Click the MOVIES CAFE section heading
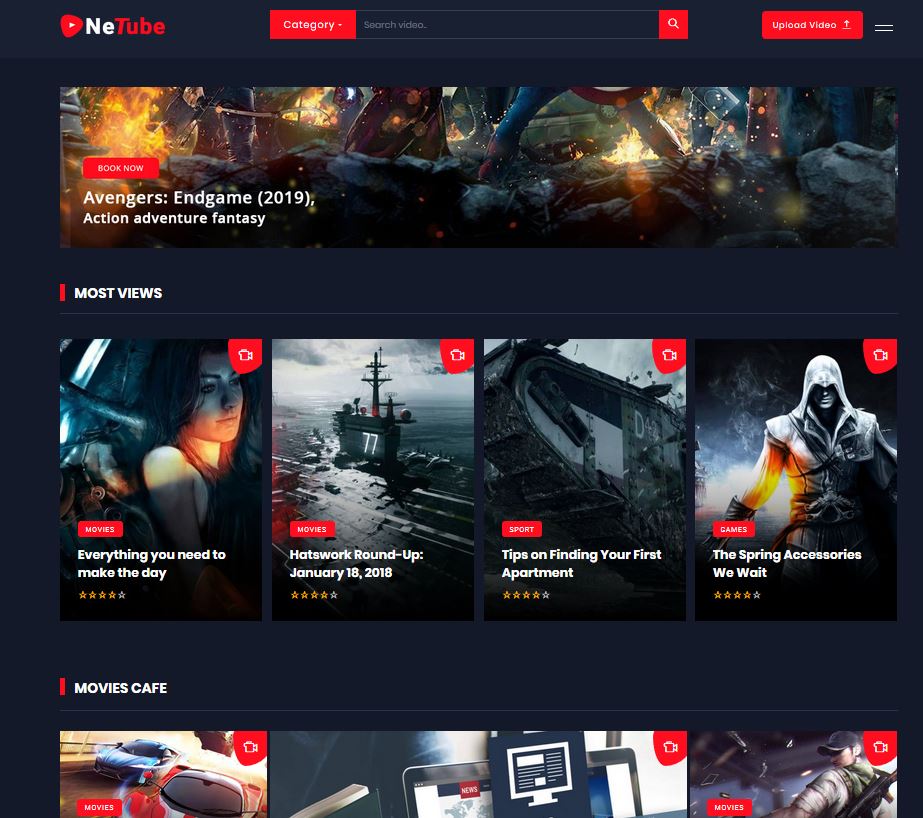 point(121,688)
